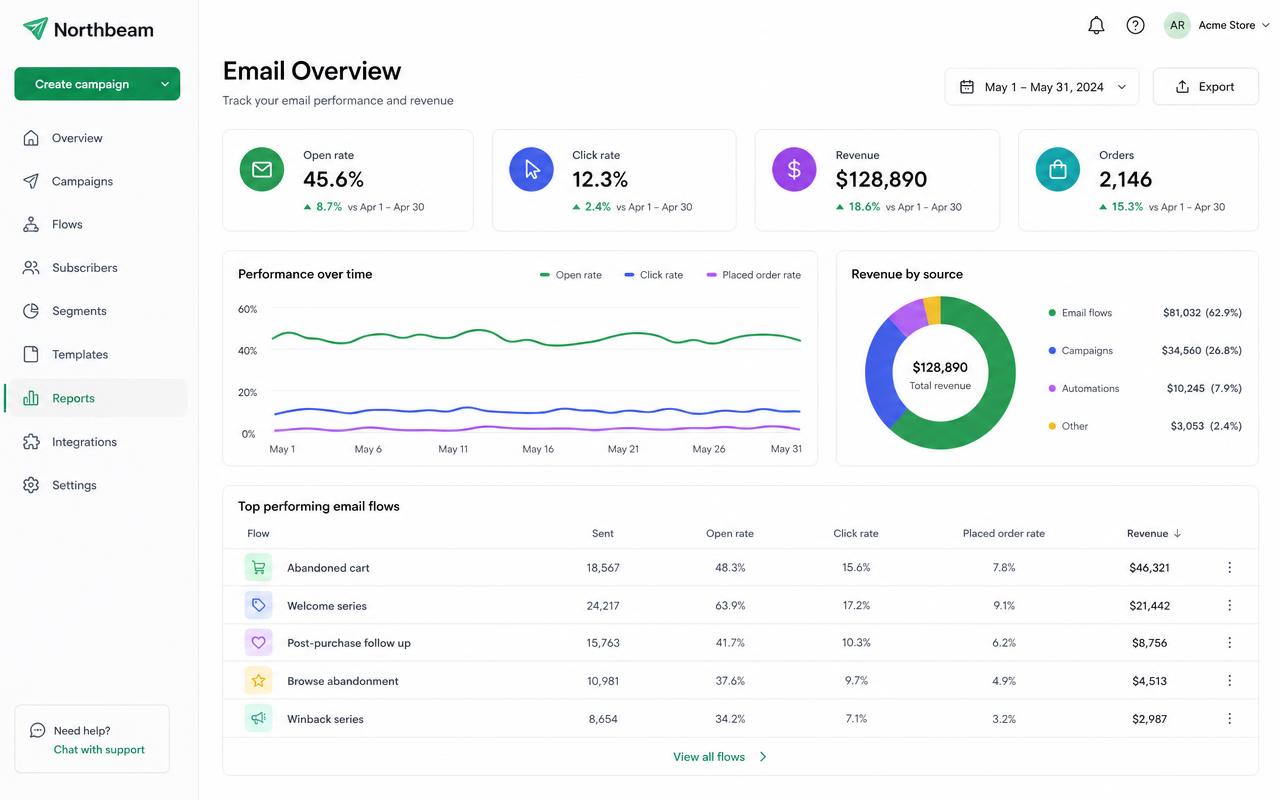Click the Open rate envelope icon
This screenshot has width=1280, height=800.
262,170
